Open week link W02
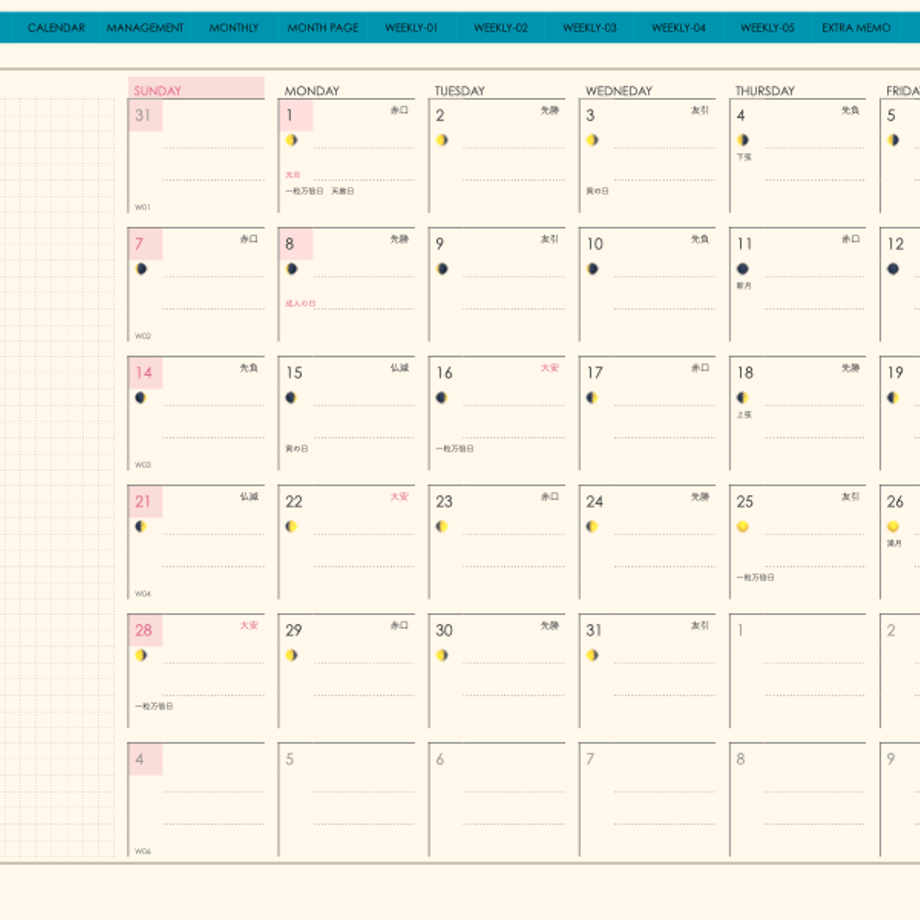This screenshot has height=920, width=920. pyautogui.click(x=143, y=336)
